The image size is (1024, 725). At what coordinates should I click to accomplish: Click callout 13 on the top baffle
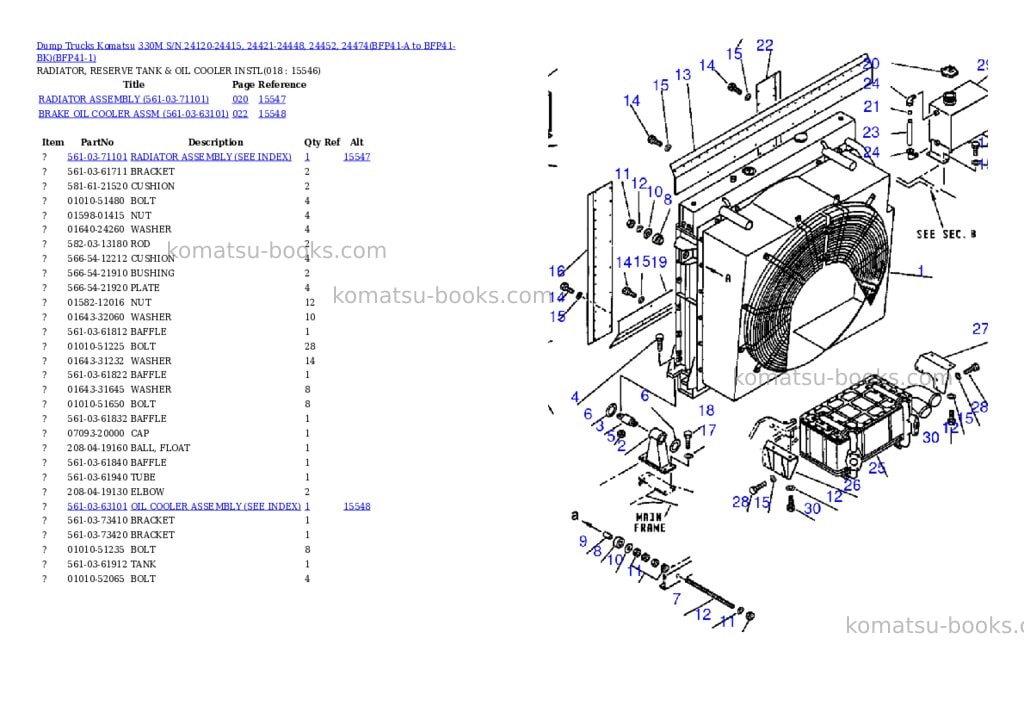click(683, 75)
